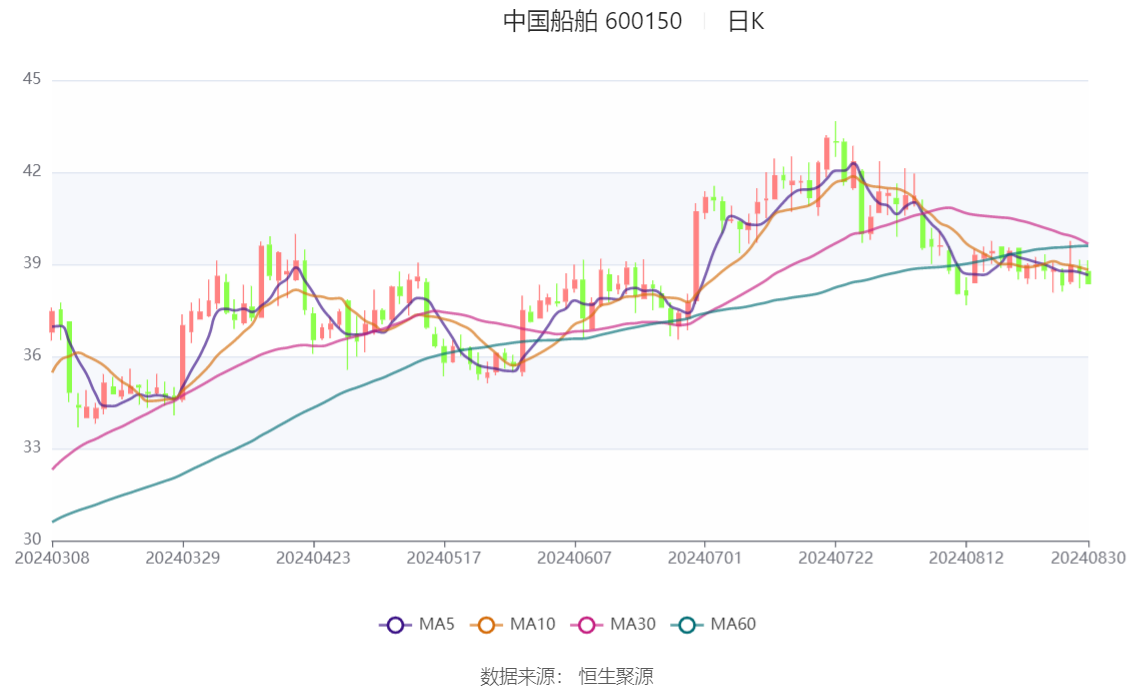Select the 20240812 date axis label
This screenshot has height=689, width=1134.
click(966, 558)
